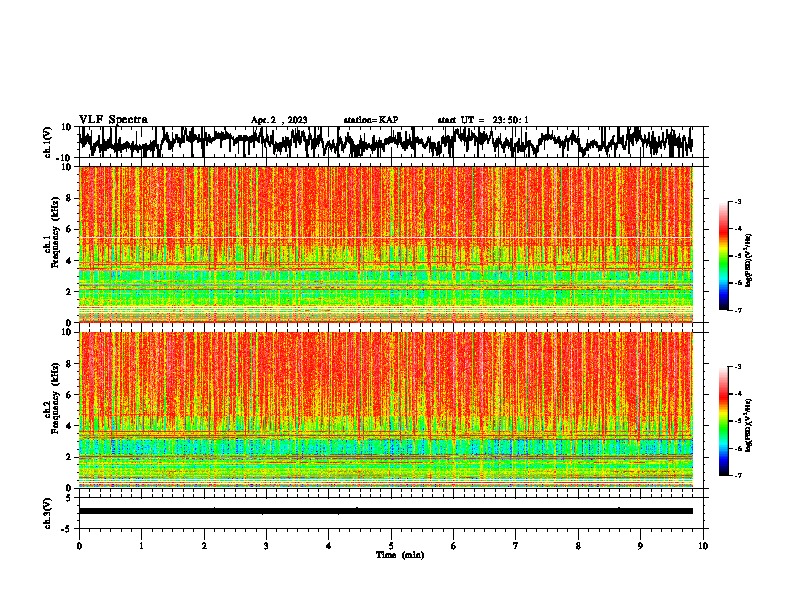Click the ch.2 spectrogram color scale bar
The height and width of the screenshot is (612, 792).
(x=723, y=421)
